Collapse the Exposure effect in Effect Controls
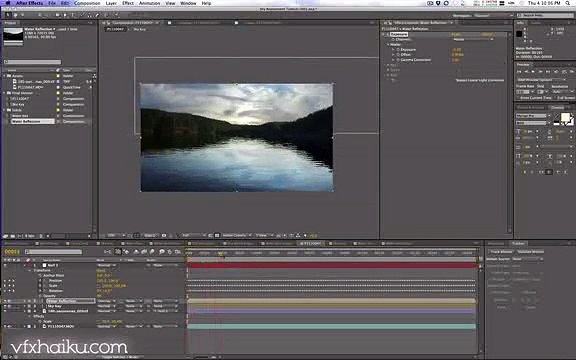576x360 pixels. point(384,35)
